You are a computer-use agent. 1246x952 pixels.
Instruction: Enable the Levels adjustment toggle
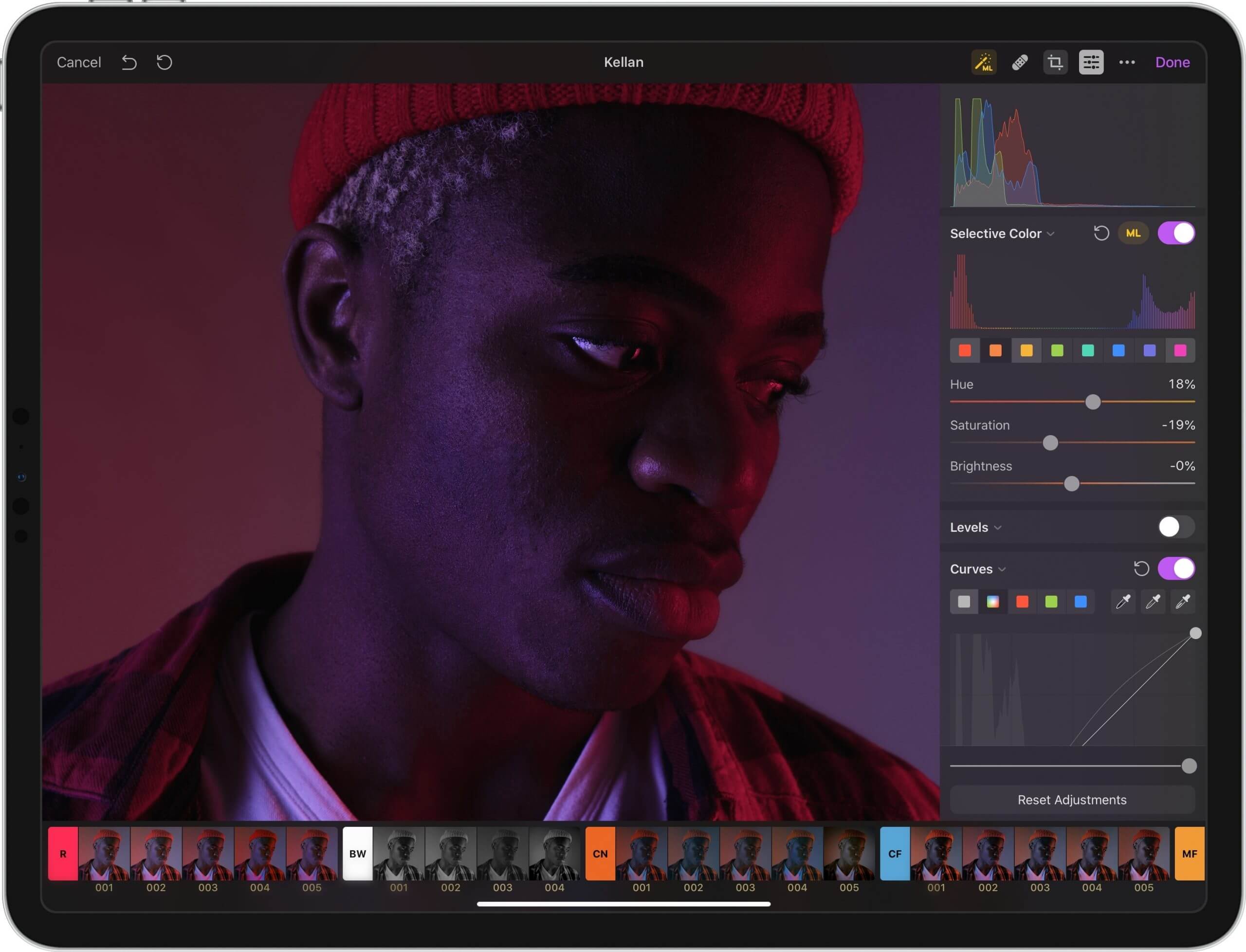click(1176, 527)
